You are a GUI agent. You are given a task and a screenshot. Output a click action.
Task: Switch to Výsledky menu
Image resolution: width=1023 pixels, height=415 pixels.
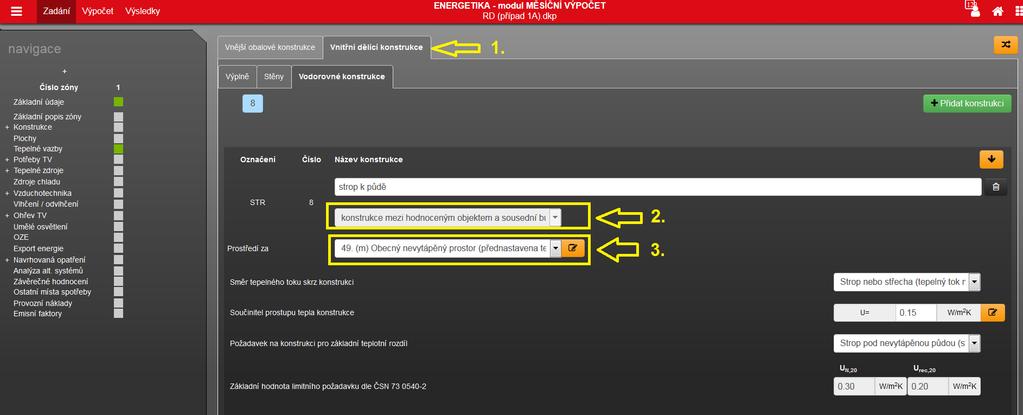pyautogui.click(x=142, y=11)
